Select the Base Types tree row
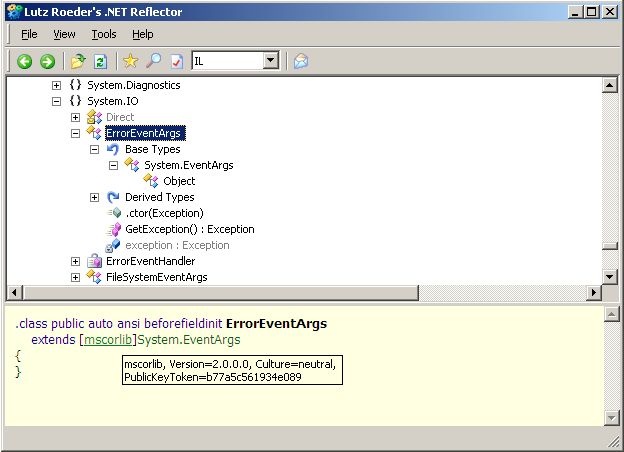624x452 pixels. click(x=152, y=149)
